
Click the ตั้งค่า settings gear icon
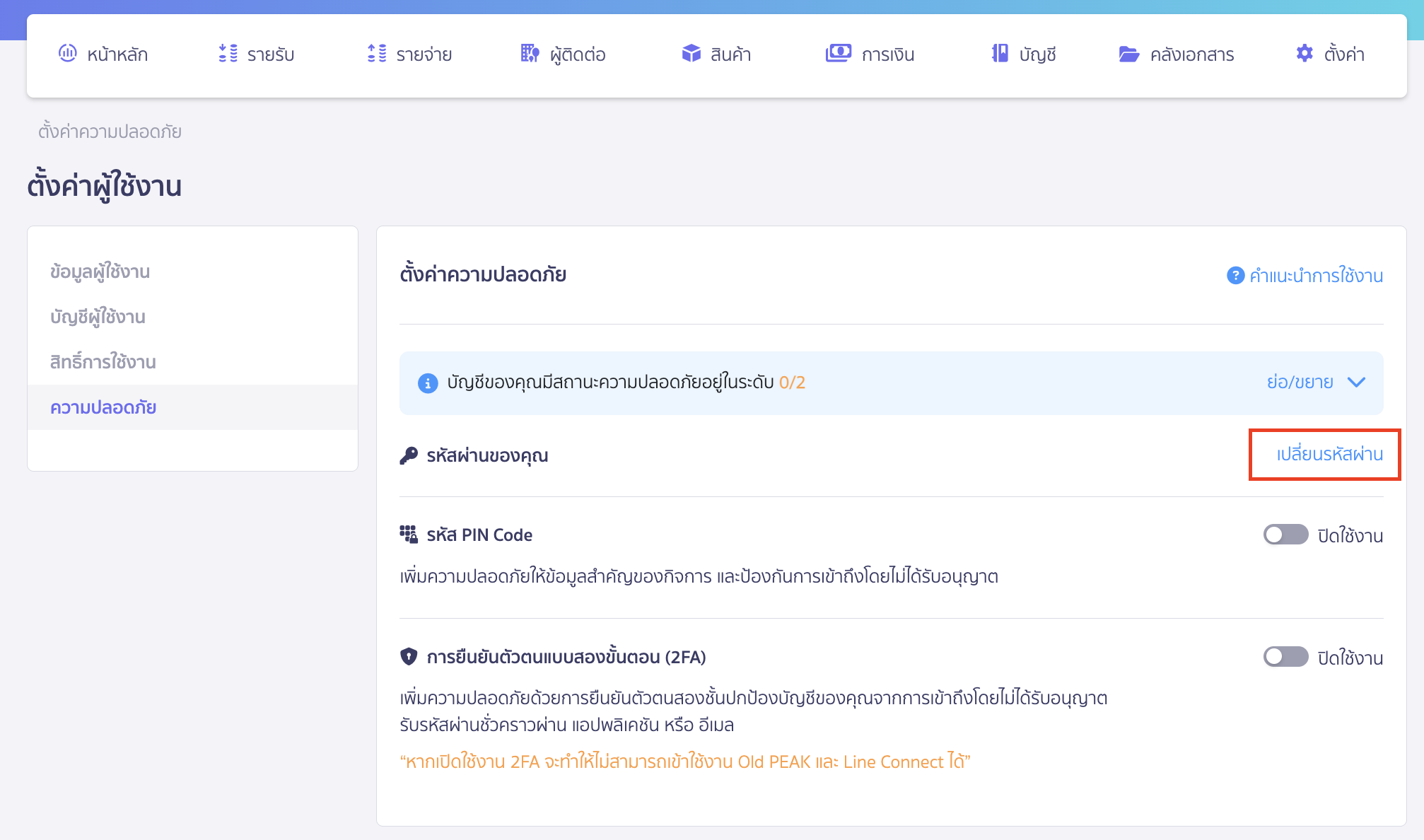[1303, 54]
